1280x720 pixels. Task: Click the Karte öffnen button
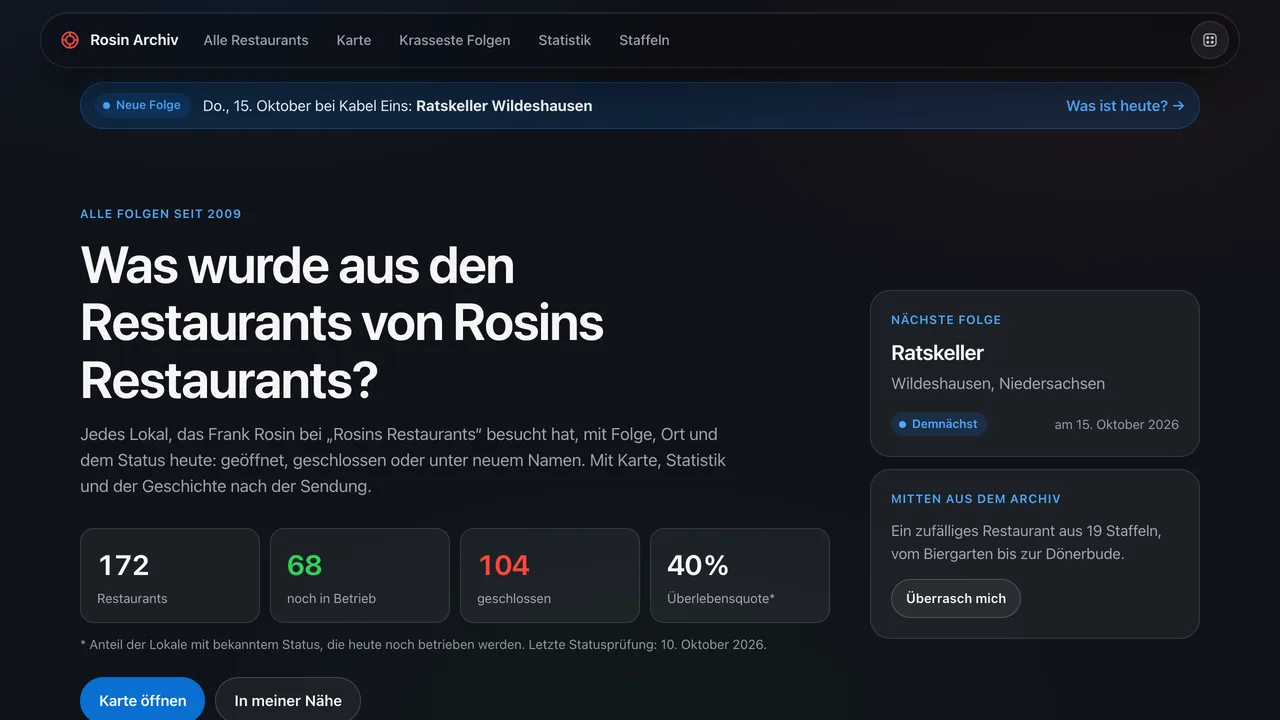(x=142, y=700)
